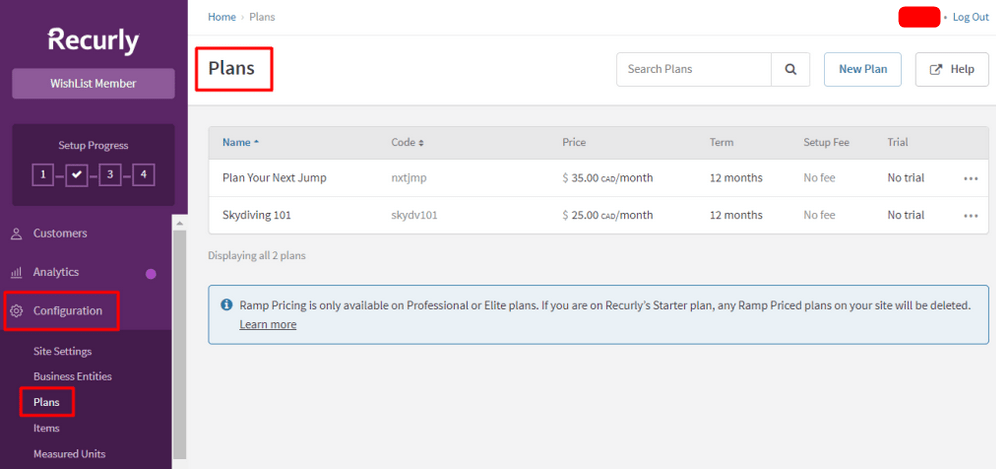Click the Displaying all 2 plans text
The width and height of the screenshot is (996, 469).
tap(257, 256)
